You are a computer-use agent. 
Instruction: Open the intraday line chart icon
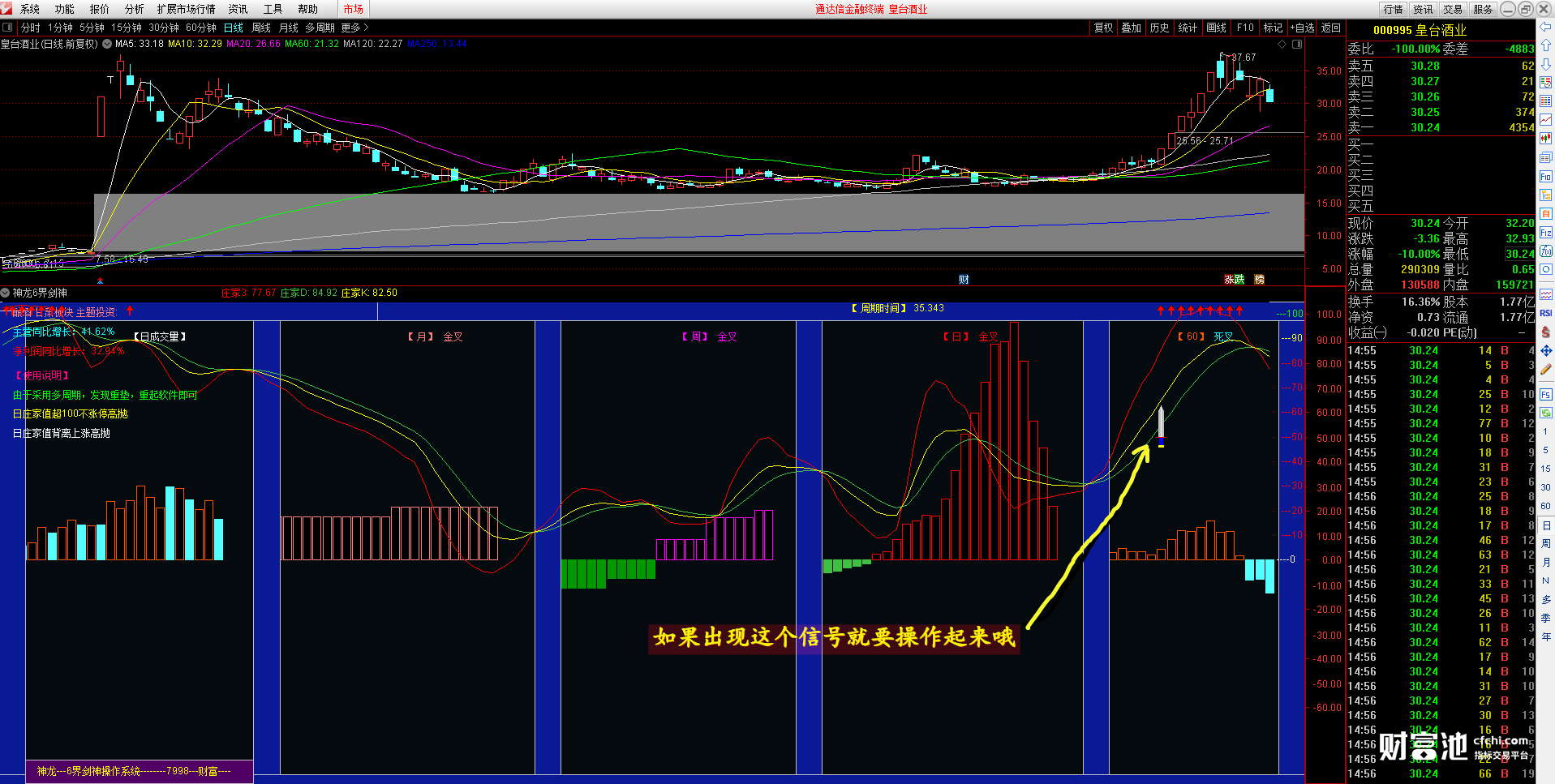[x=1546, y=120]
